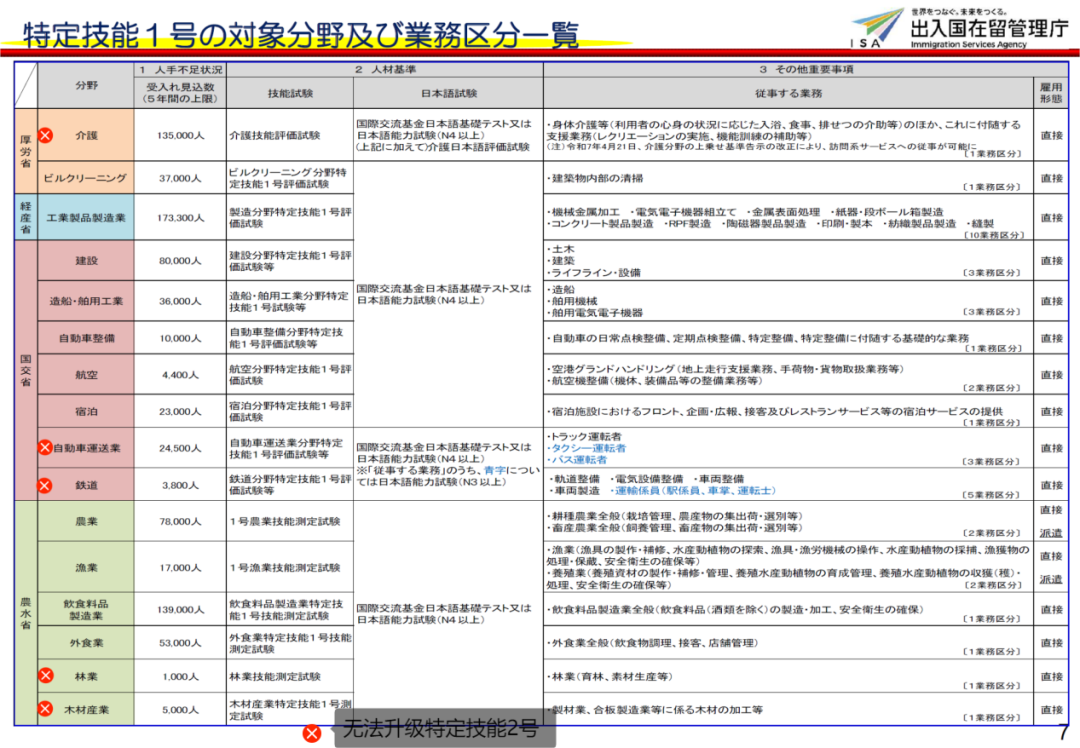Click the トラック運転者 text
Viewport: 1080px width, 748px height.
pos(585,436)
